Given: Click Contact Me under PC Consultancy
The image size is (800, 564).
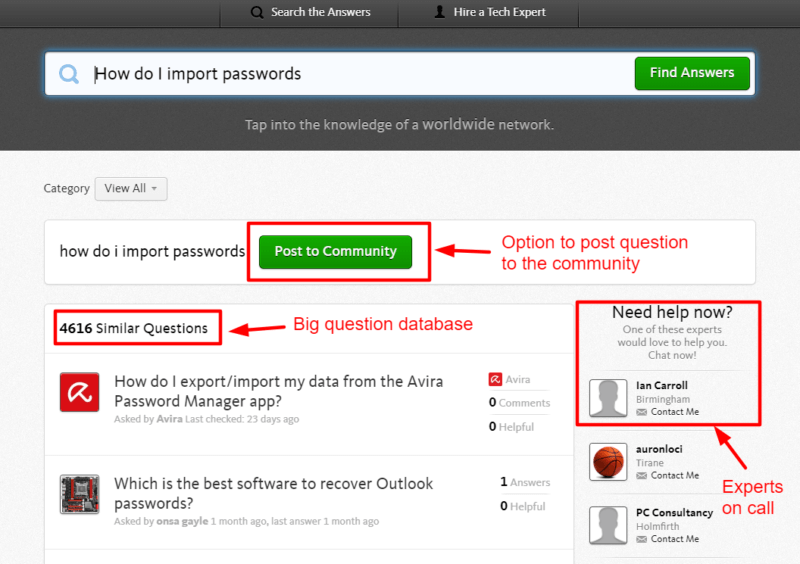Looking at the screenshot, I should pyautogui.click(x=674, y=539).
